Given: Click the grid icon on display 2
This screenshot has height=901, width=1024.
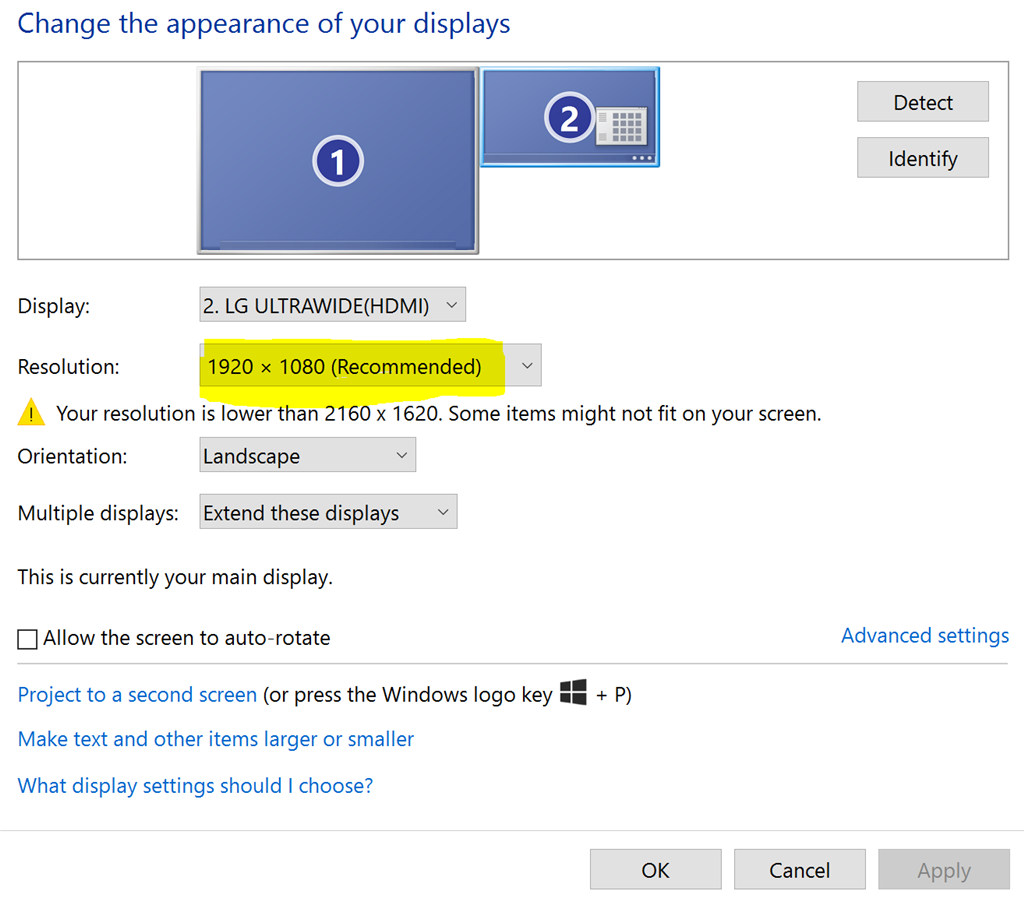Looking at the screenshot, I should pos(621,127).
